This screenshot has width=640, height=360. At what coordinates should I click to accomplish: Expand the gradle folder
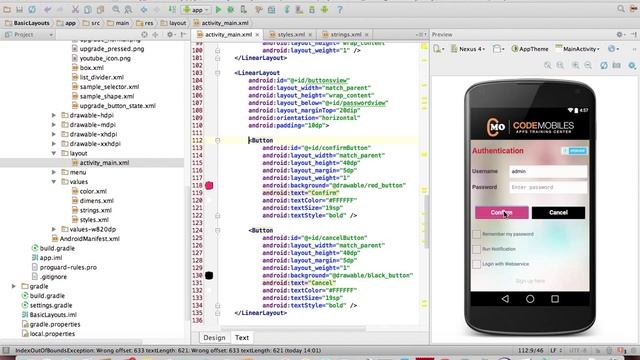tap(13, 287)
